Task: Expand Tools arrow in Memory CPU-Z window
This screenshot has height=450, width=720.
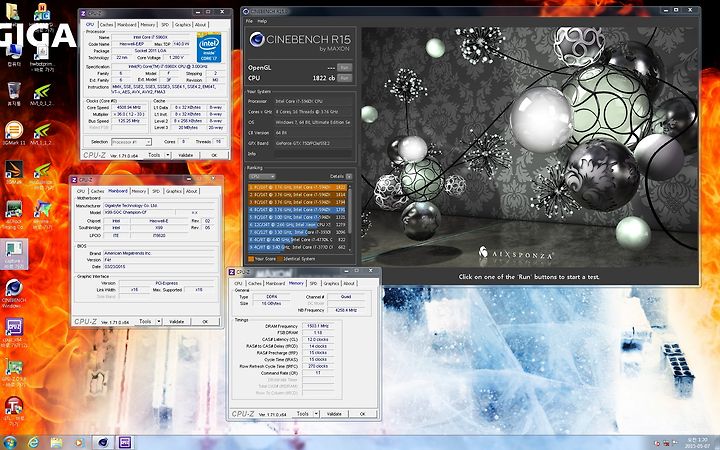Action: [x=316, y=414]
